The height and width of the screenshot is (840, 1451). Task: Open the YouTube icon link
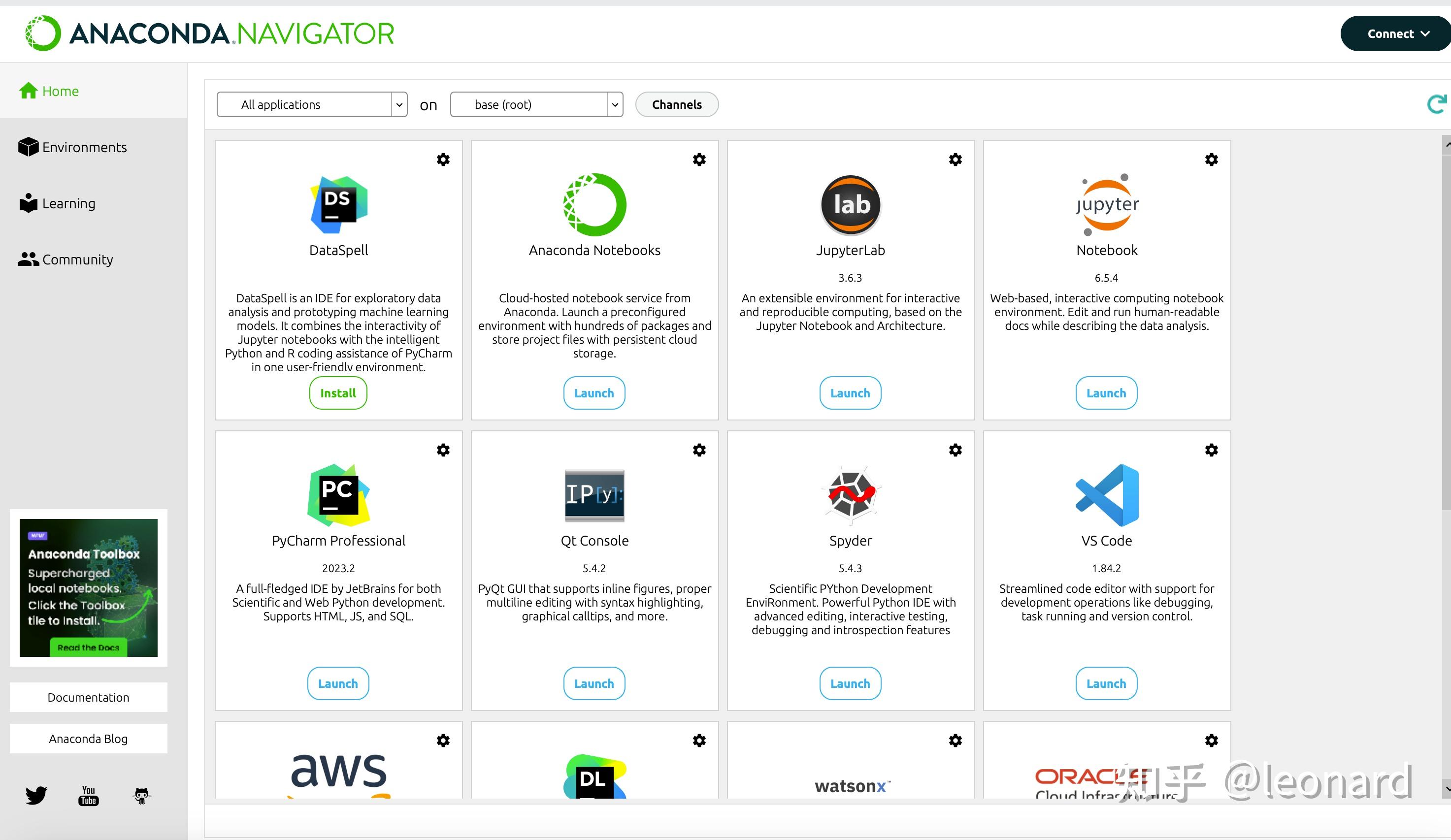[88, 795]
